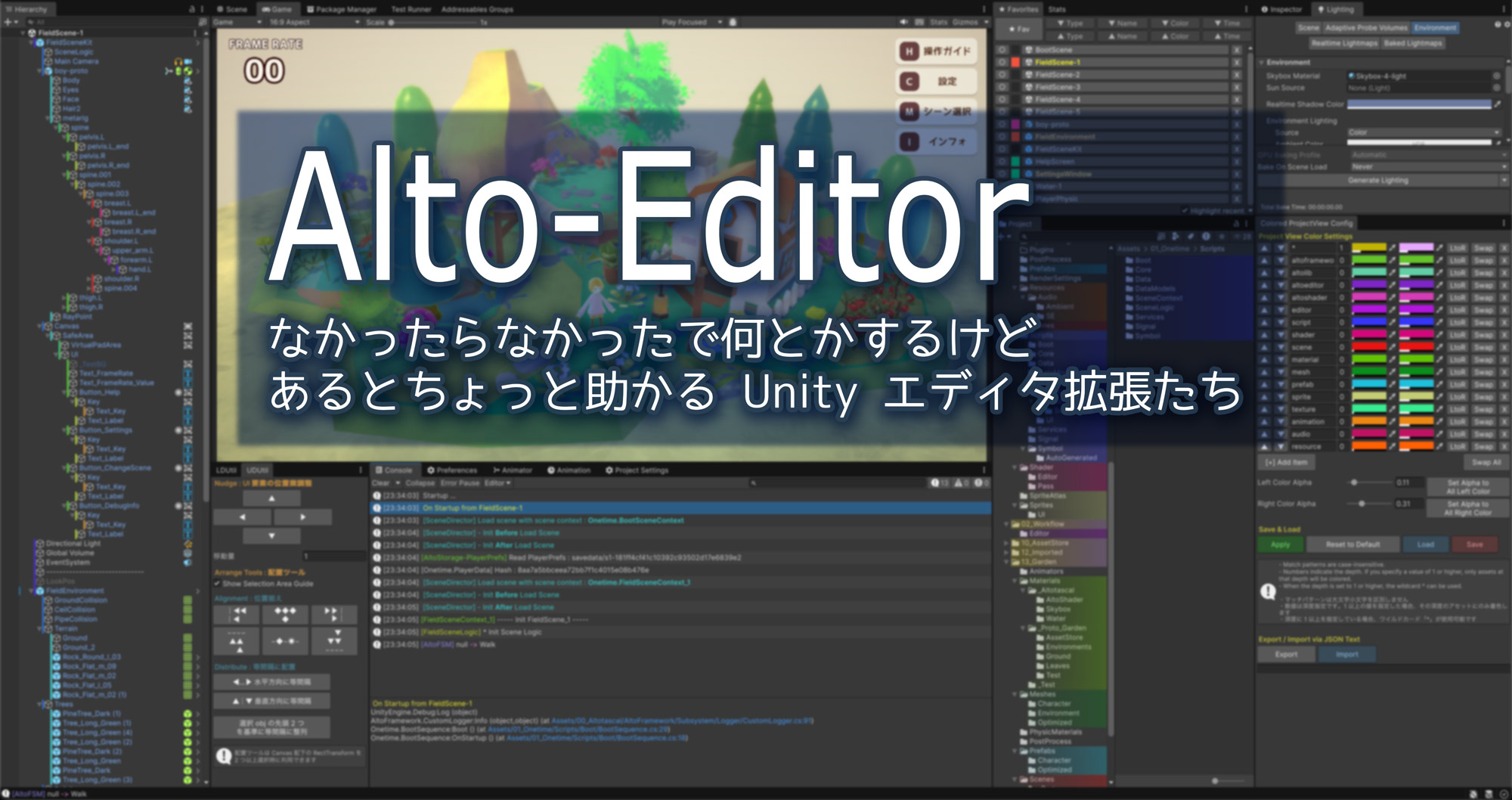Screen dimensions: 1512x800
Task: Open the Environment Lighting Source dropdown
Action: pyautogui.click(x=1421, y=132)
